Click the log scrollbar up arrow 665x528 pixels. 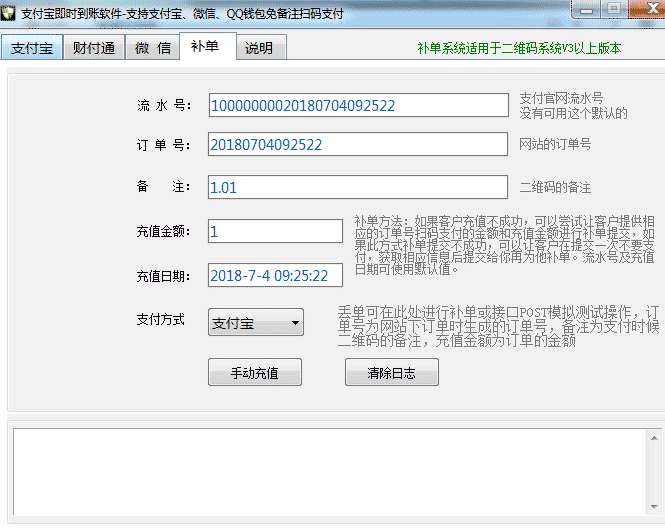(654, 438)
